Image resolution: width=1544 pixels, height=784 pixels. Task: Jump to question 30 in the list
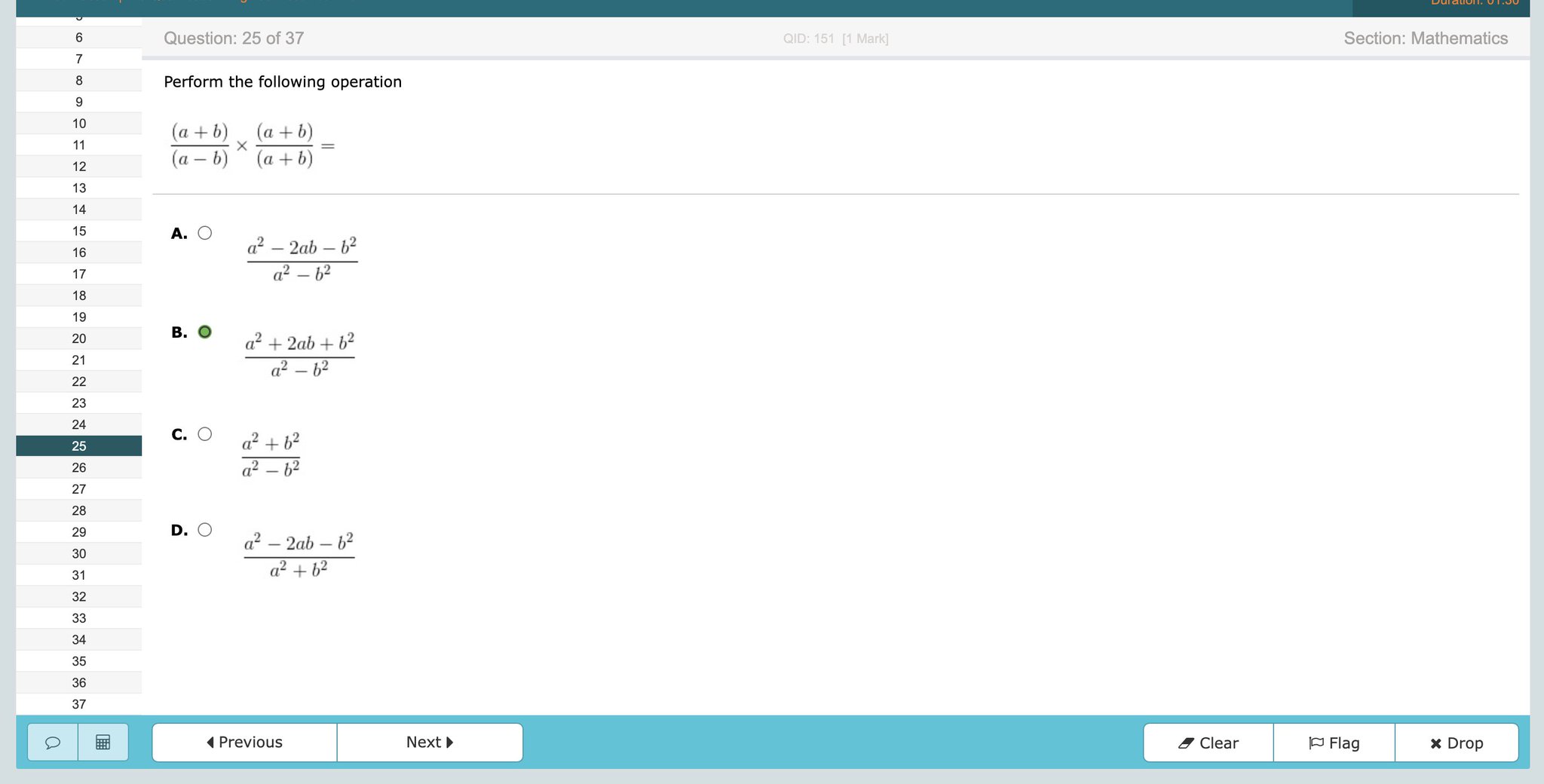(x=79, y=553)
